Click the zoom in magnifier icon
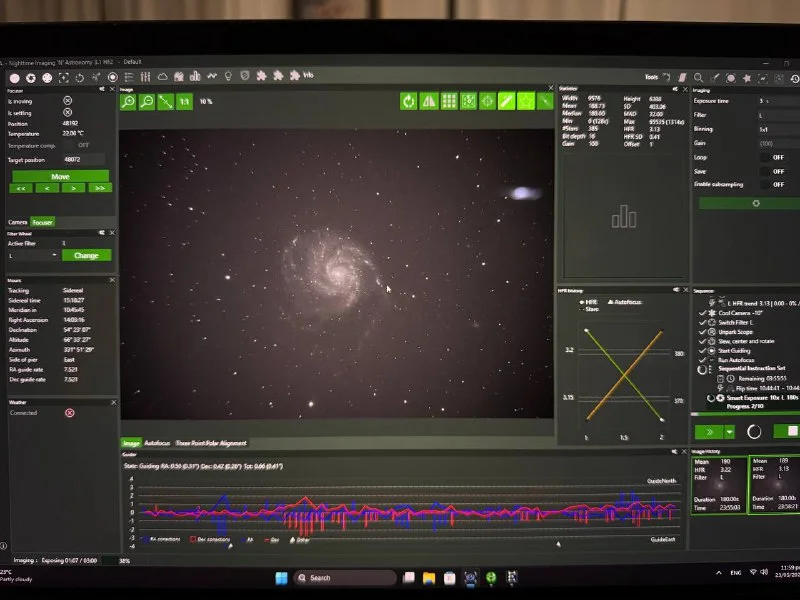This screenshot has height=600, width=800. [x=129, y=101]
